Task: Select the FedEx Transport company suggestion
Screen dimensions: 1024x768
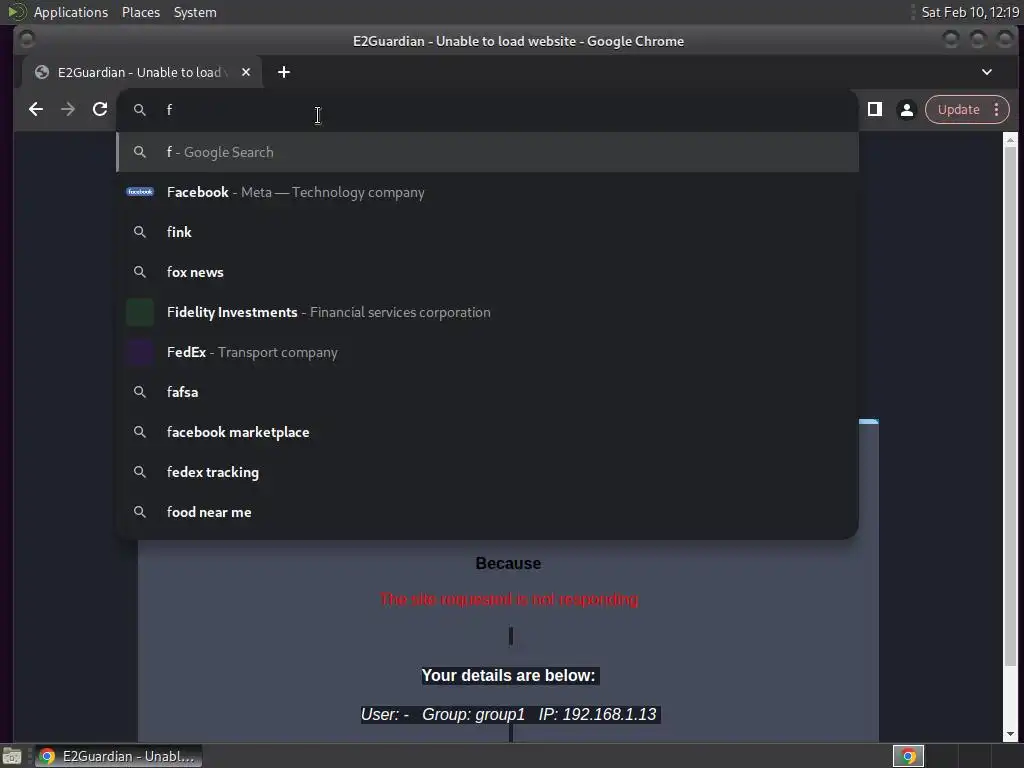Action: tap(487, 352)
